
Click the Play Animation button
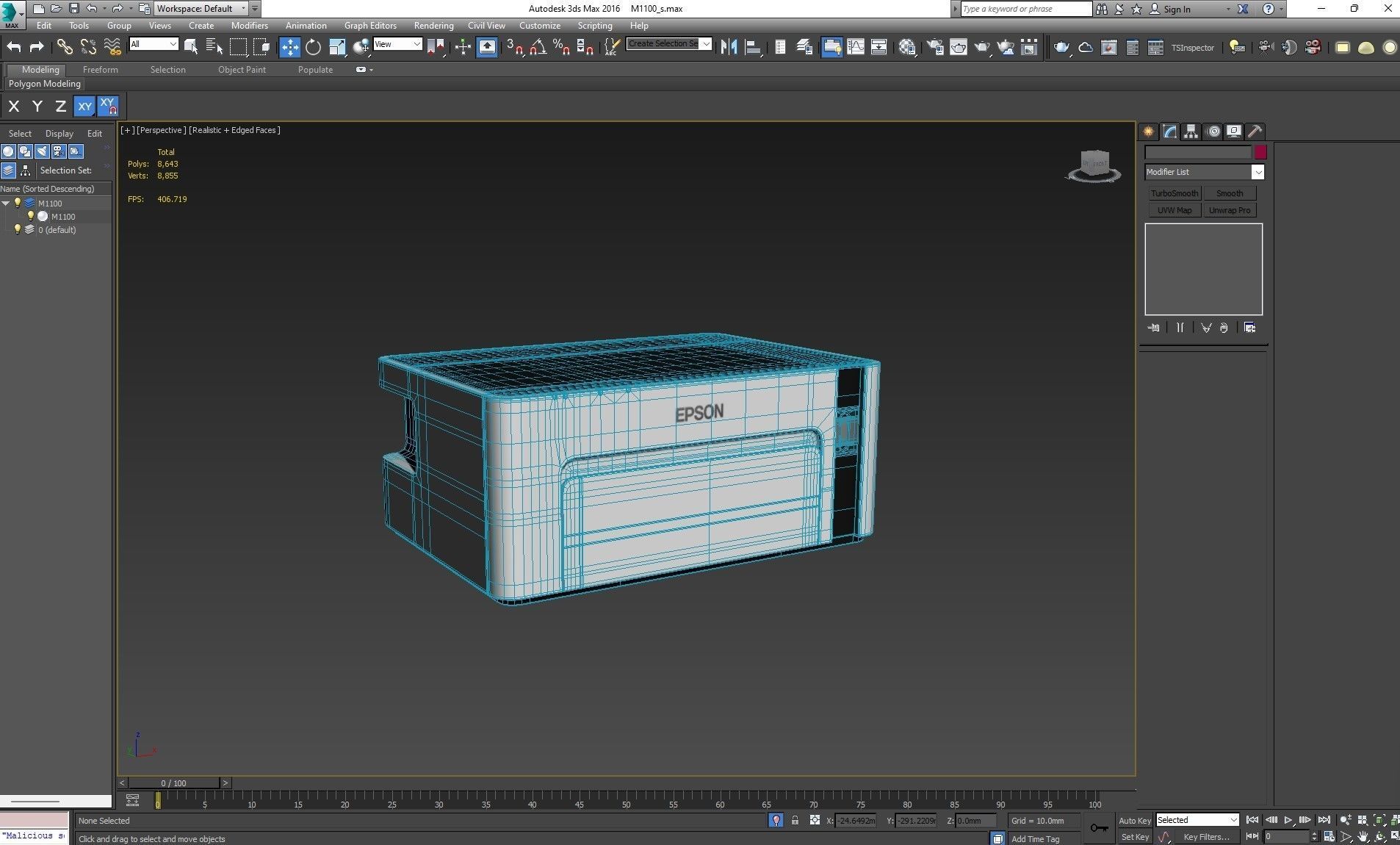click(x=1288, y=820)
